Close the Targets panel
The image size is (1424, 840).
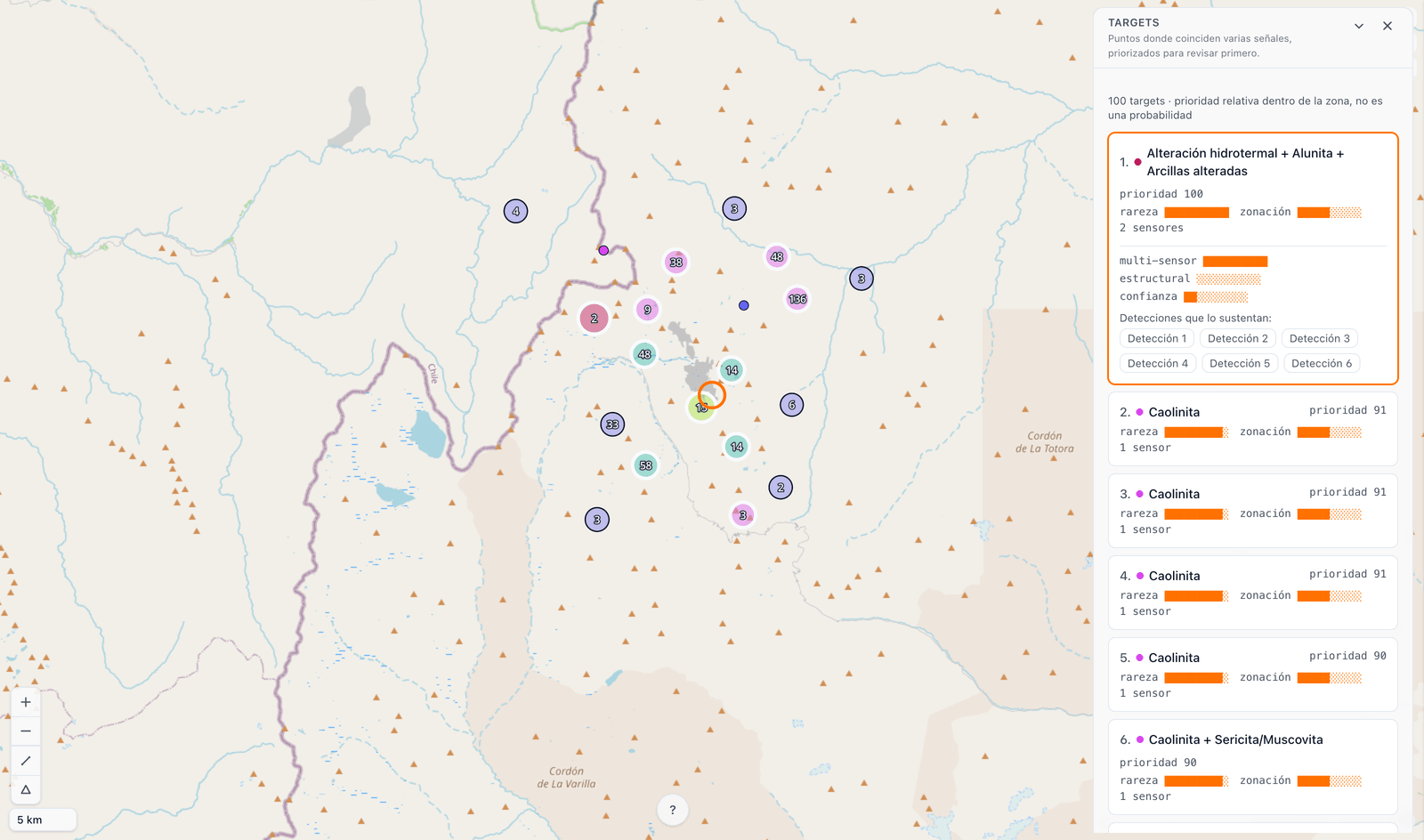click(x=1388, y=26)
